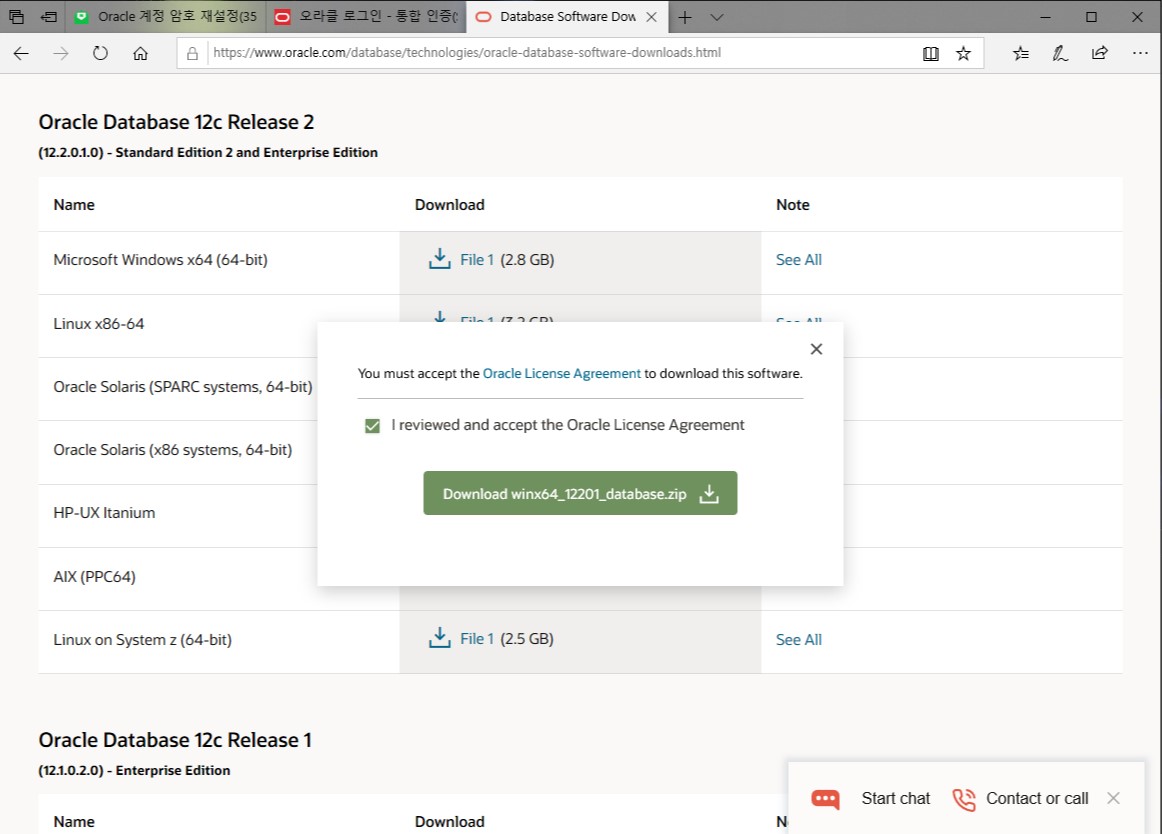
Task: Click Oracle Solaris (SPARC systems, 64-bit) text
Action: (183, 387)
